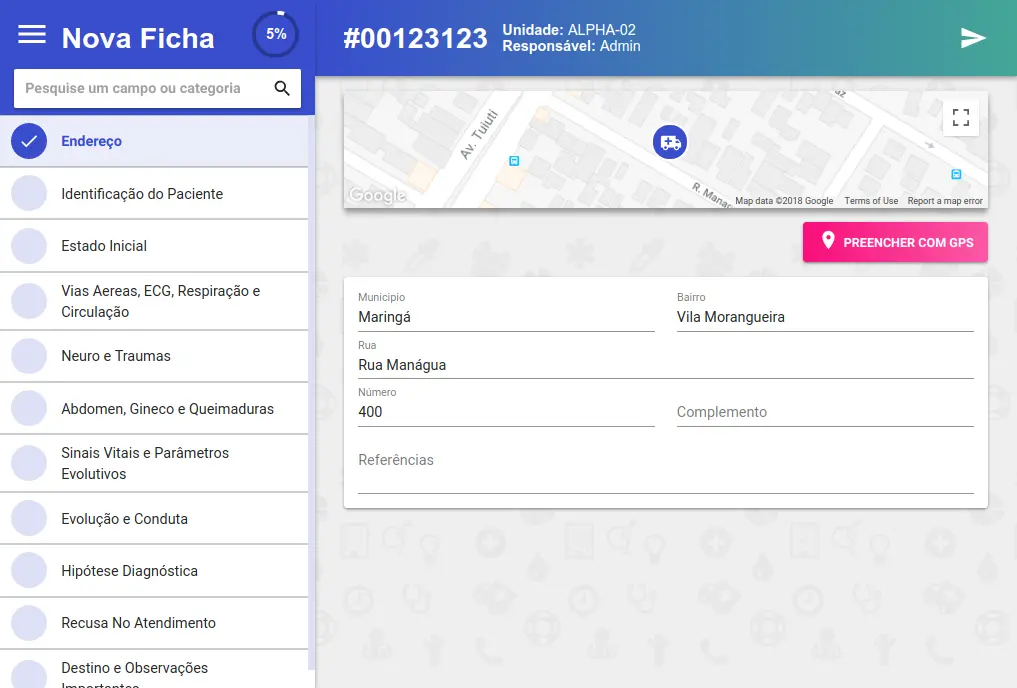
Task: Open Hipótese Diagnóstica section
Action: point(129,571)
